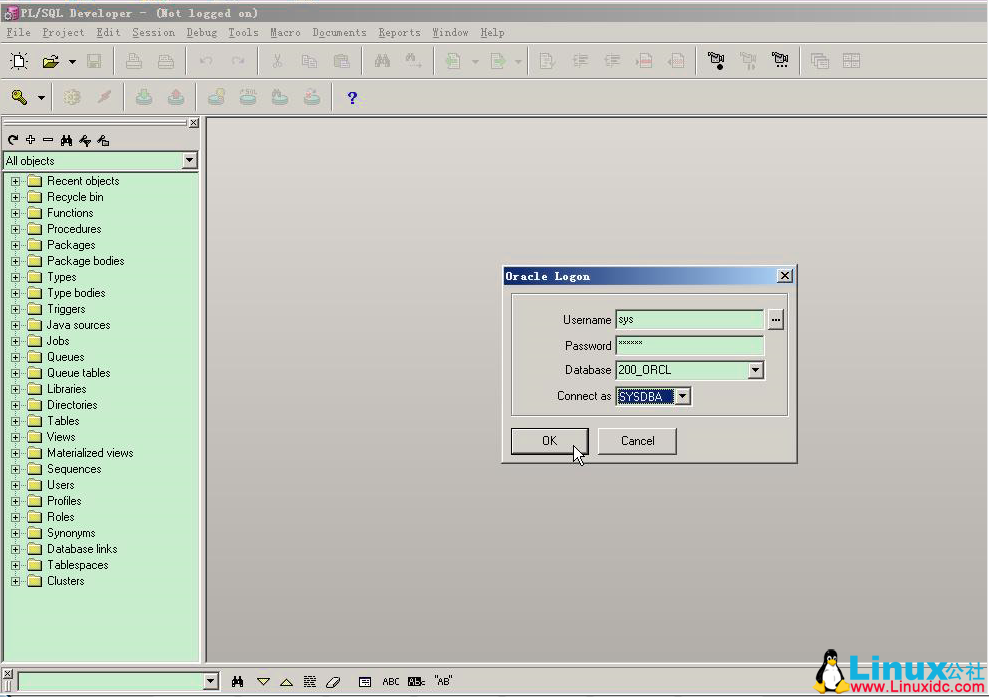989x697 pixels.
Task: Click the Open folder toolbar icon
Action: coord(50,62)
